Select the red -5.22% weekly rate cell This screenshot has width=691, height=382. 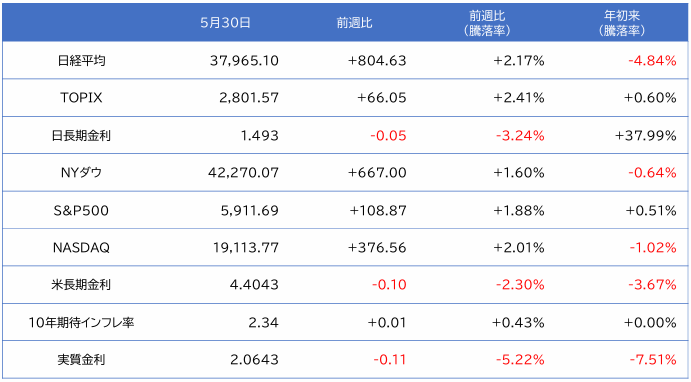click(x=520, y=360)
